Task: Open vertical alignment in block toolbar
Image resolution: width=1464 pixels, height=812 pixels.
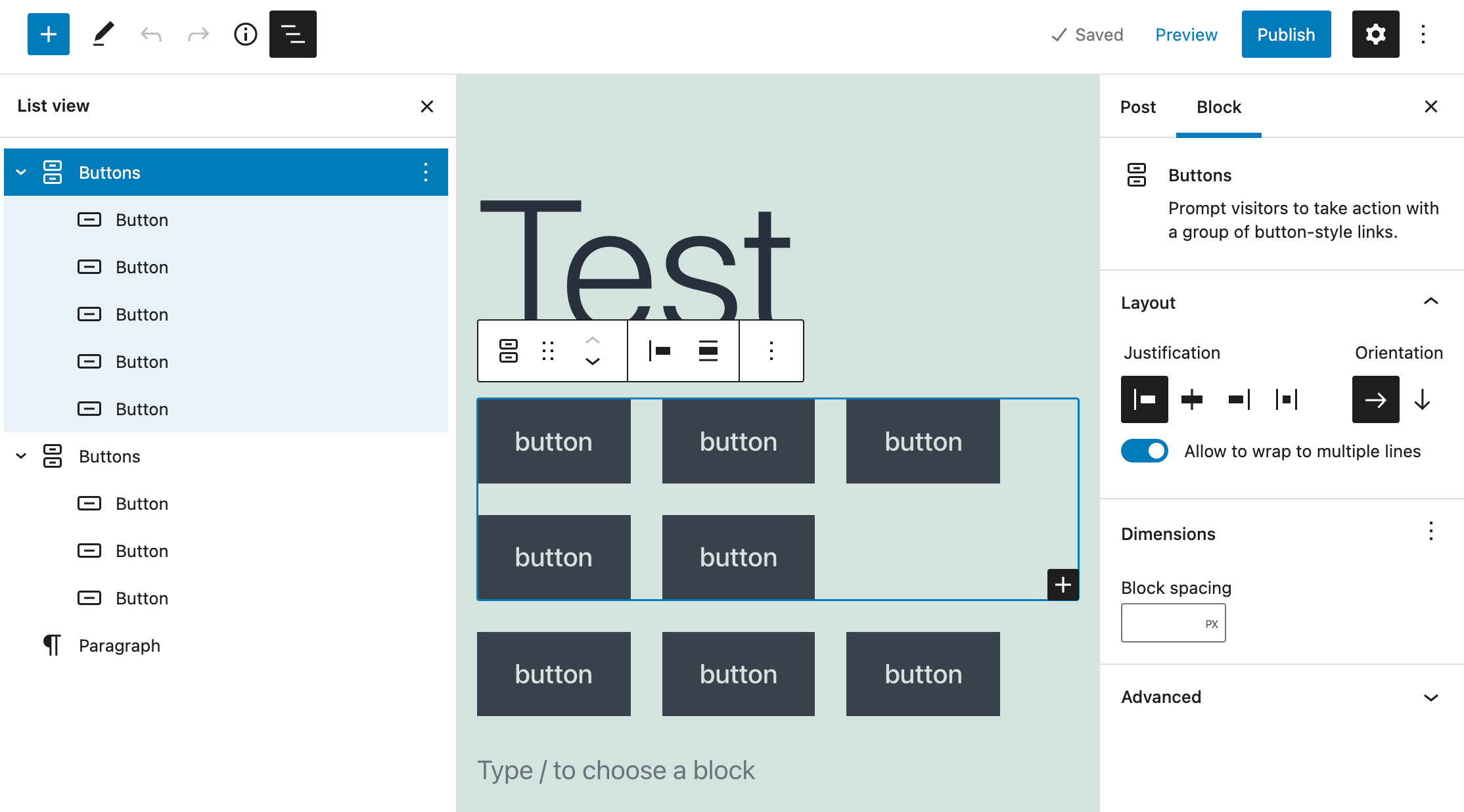Action: (x=708, y=351)
